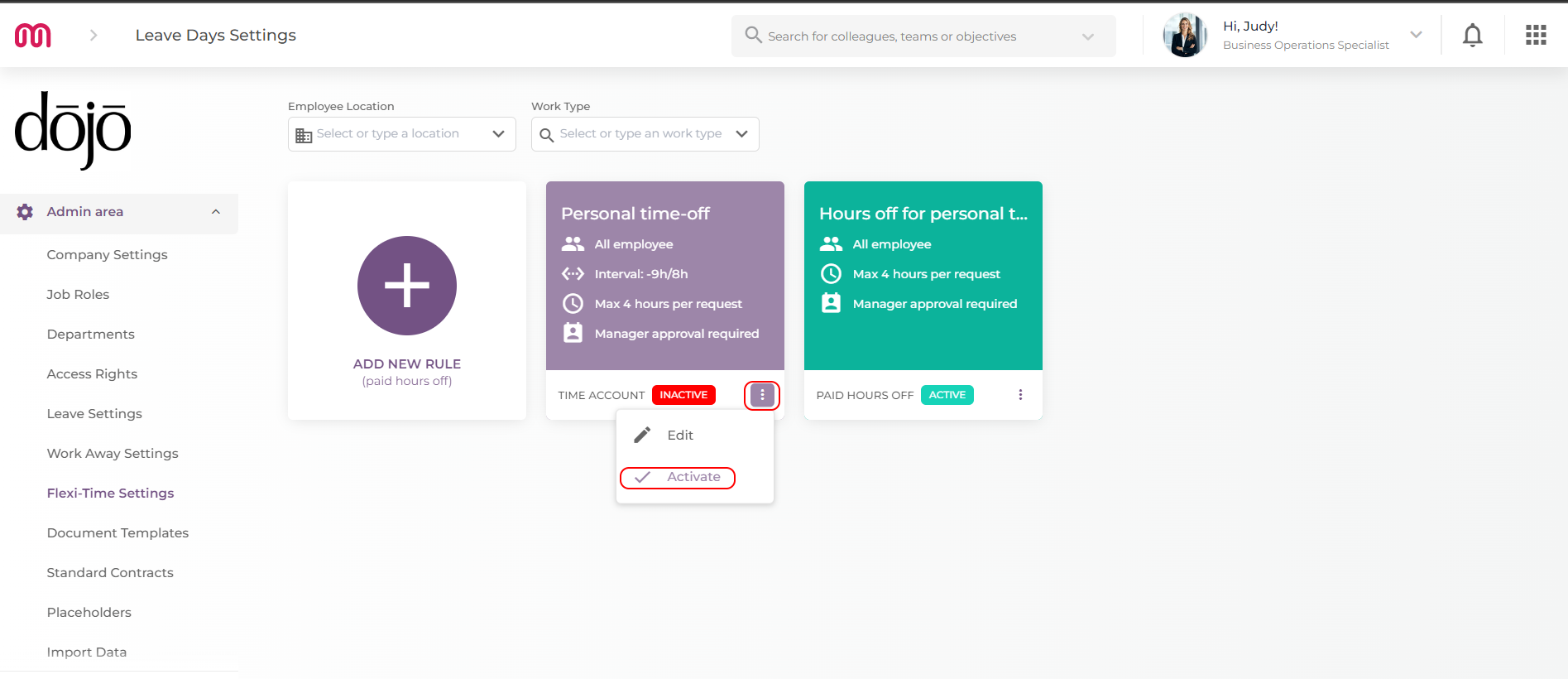Click Business Operations Specialist text
1568x679 pixels.
(1306, 46)
